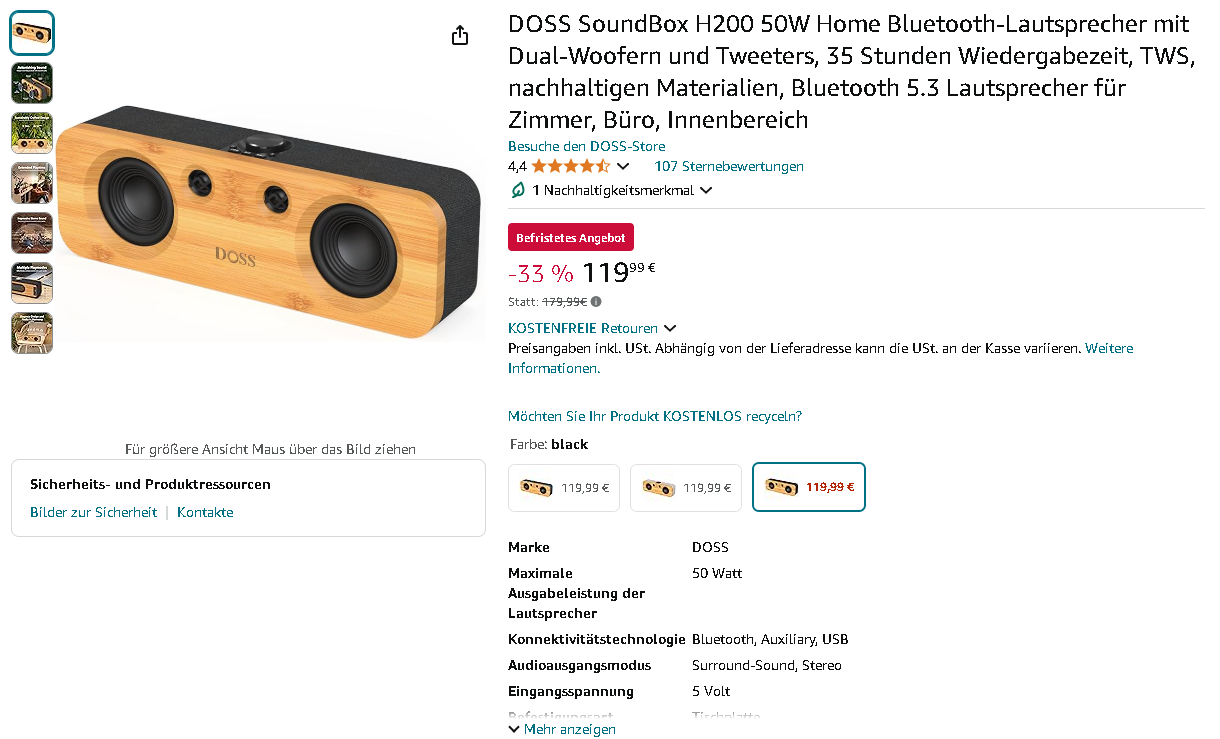The width and height of the screenshot is (1220, 739).
Task: Show the fourth product thumbnail image
Action: pos(32,183)
